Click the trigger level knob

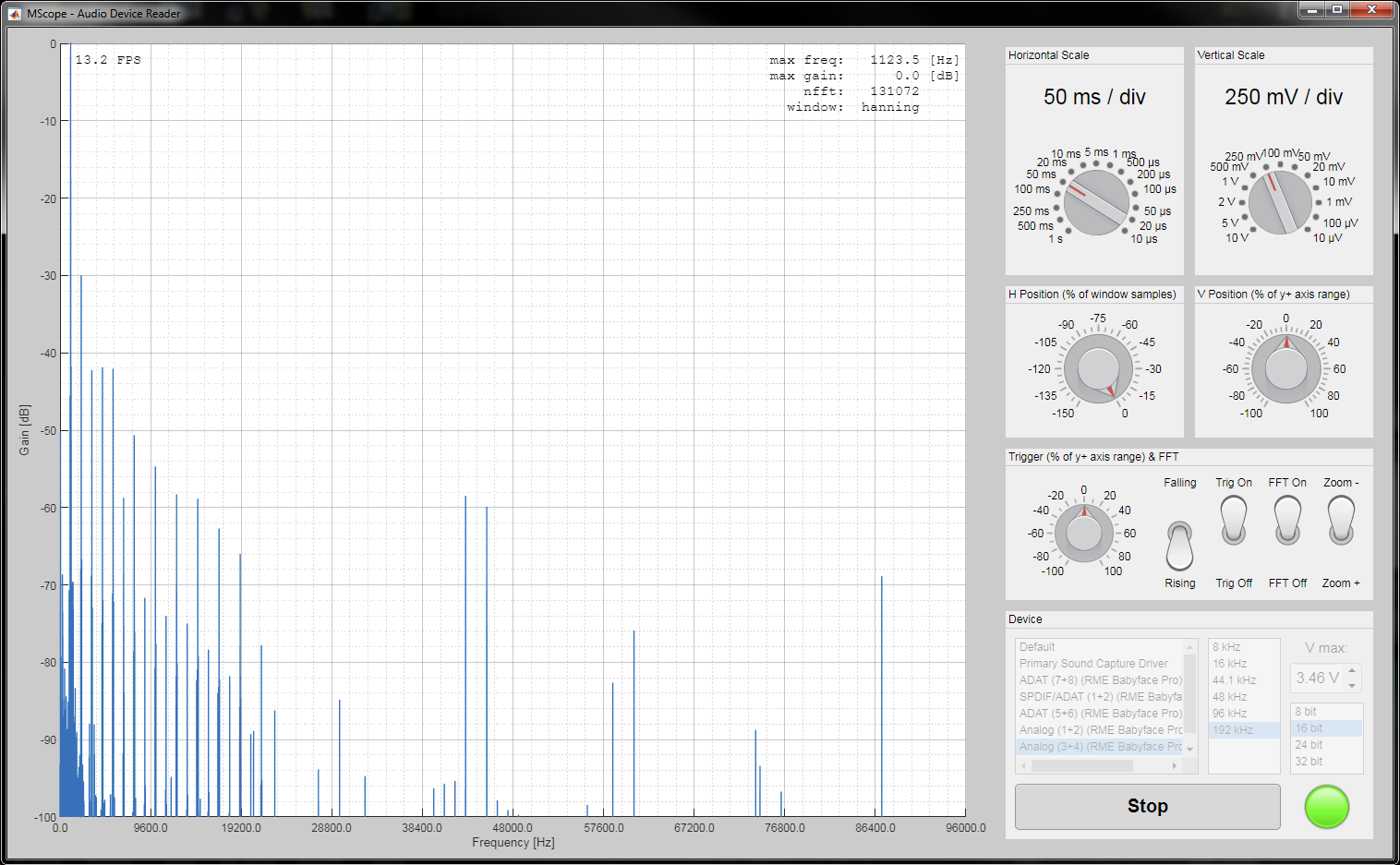pyautogui.click(x=1083, y=533)
